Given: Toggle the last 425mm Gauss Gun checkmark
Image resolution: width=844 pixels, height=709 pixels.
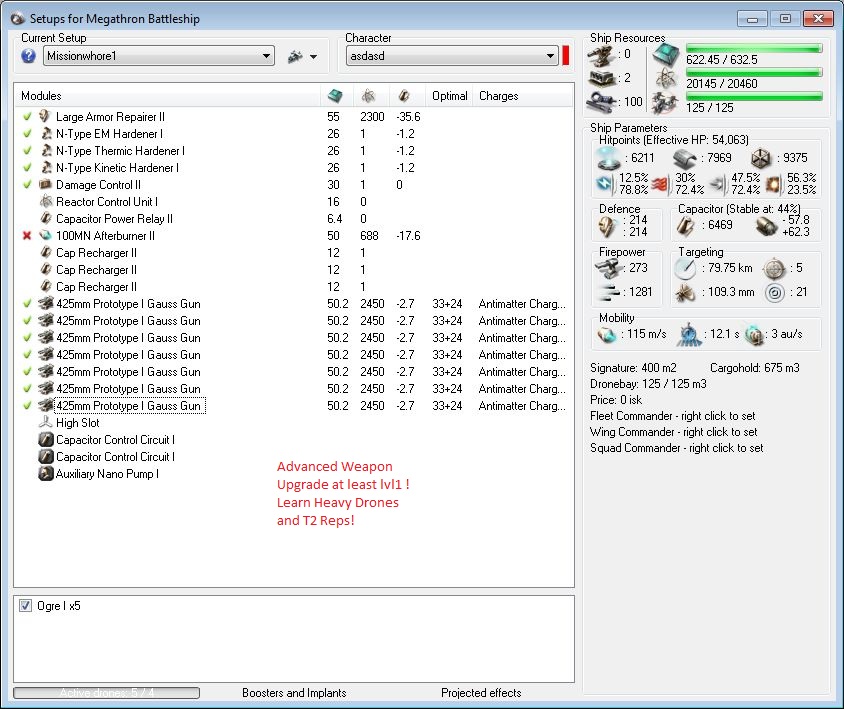Looking at the screenshot, I should point(27,405).
